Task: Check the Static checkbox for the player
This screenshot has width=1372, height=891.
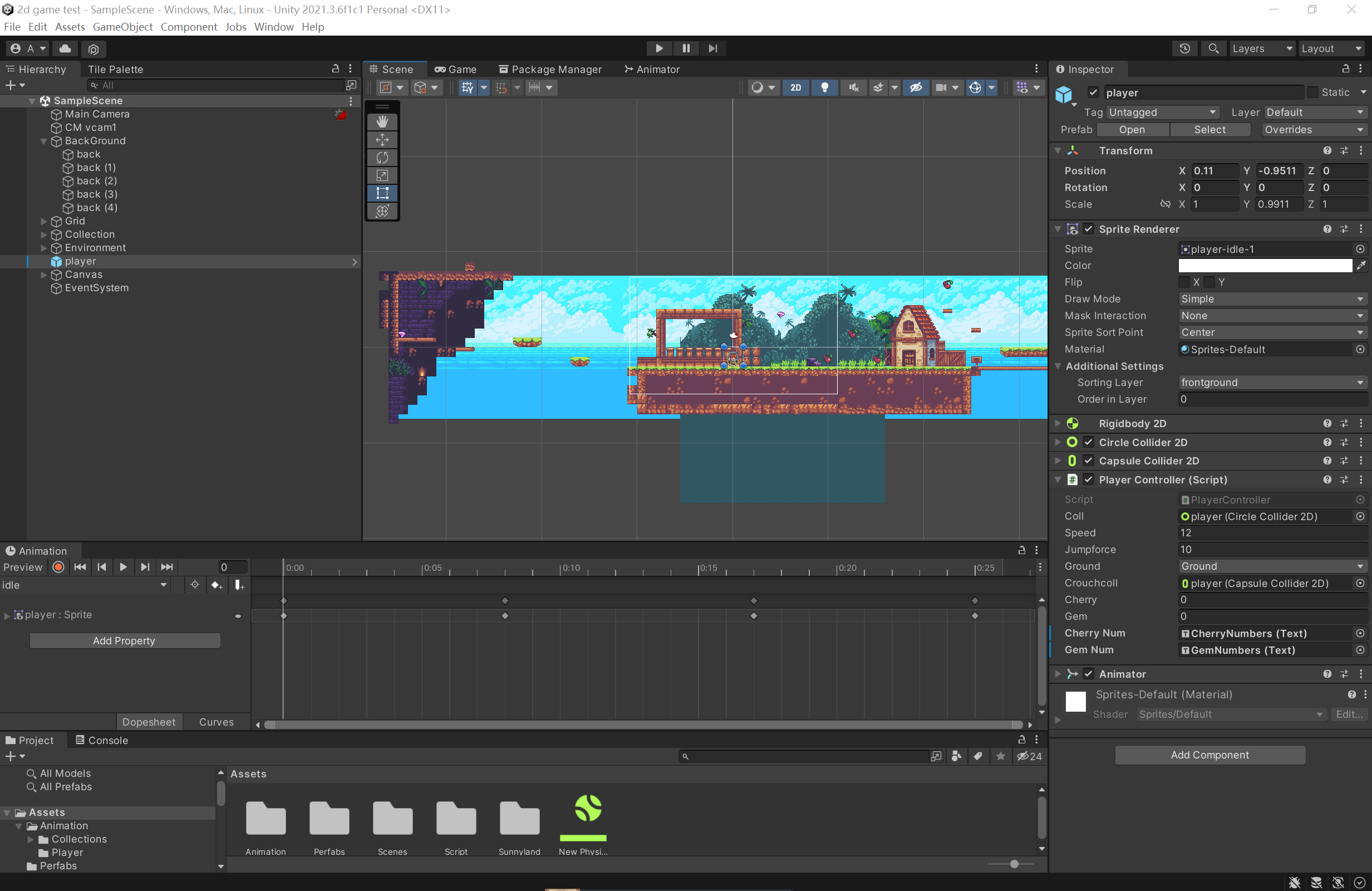Action: 1312,92
